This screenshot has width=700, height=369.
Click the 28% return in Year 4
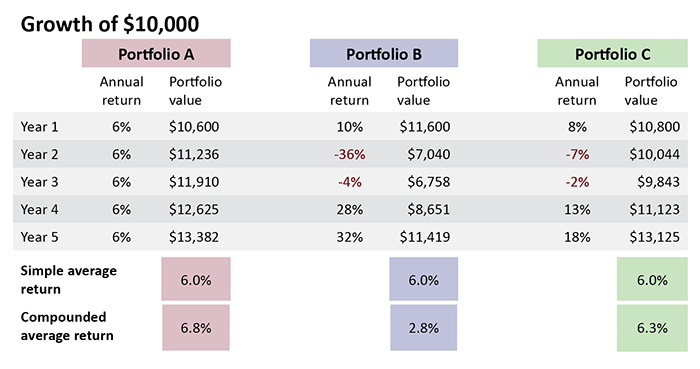coord(350,209)
